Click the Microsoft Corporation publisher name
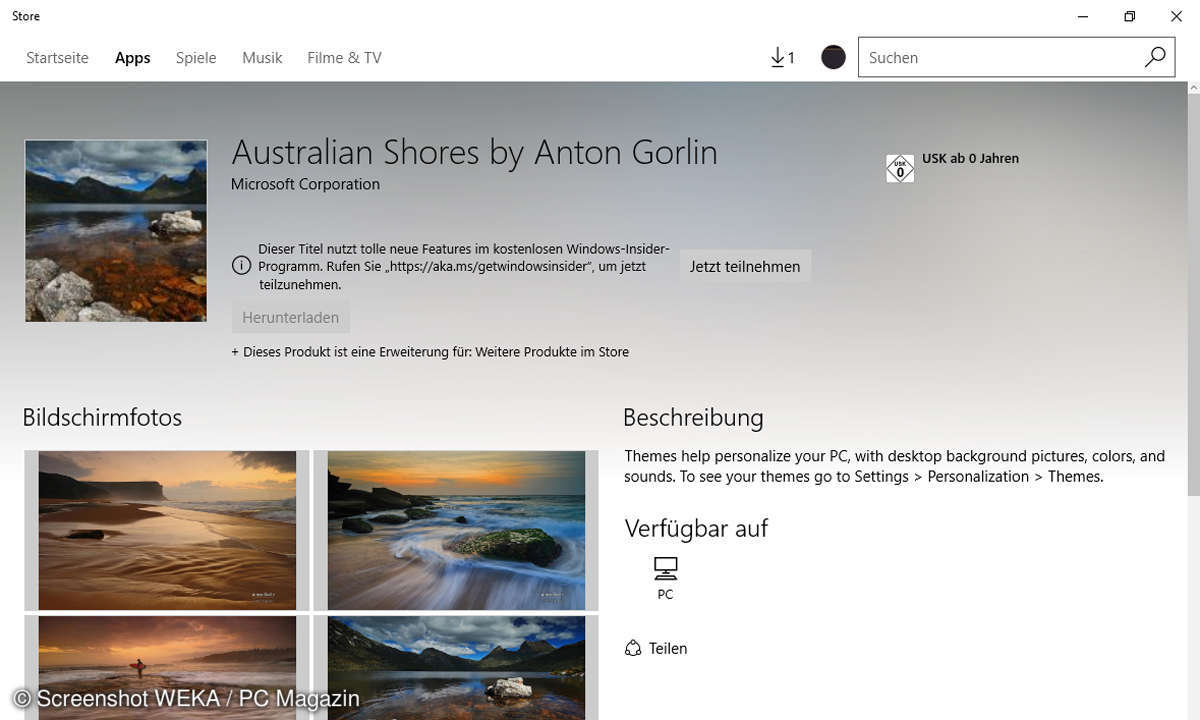Screen dimensions: 1200x720 click(305, 184)
